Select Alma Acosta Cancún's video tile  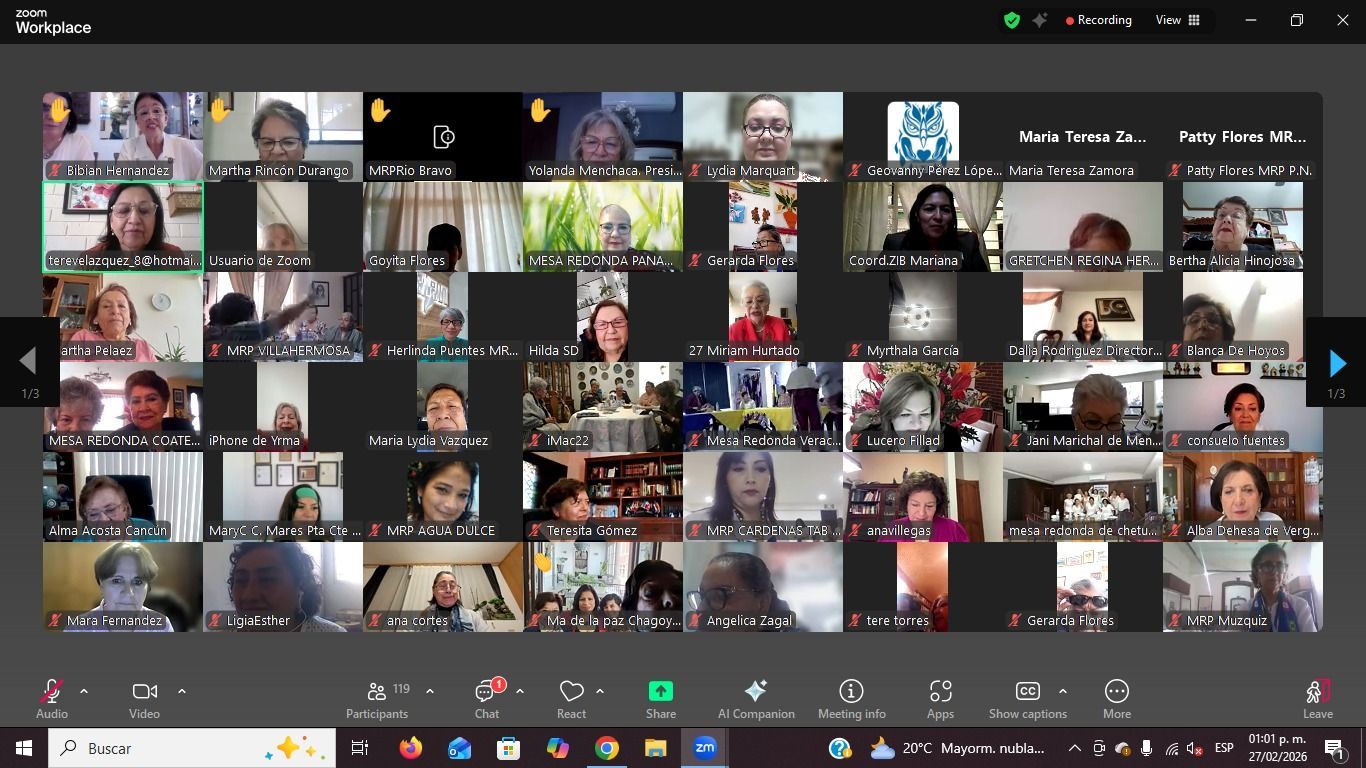123,497
